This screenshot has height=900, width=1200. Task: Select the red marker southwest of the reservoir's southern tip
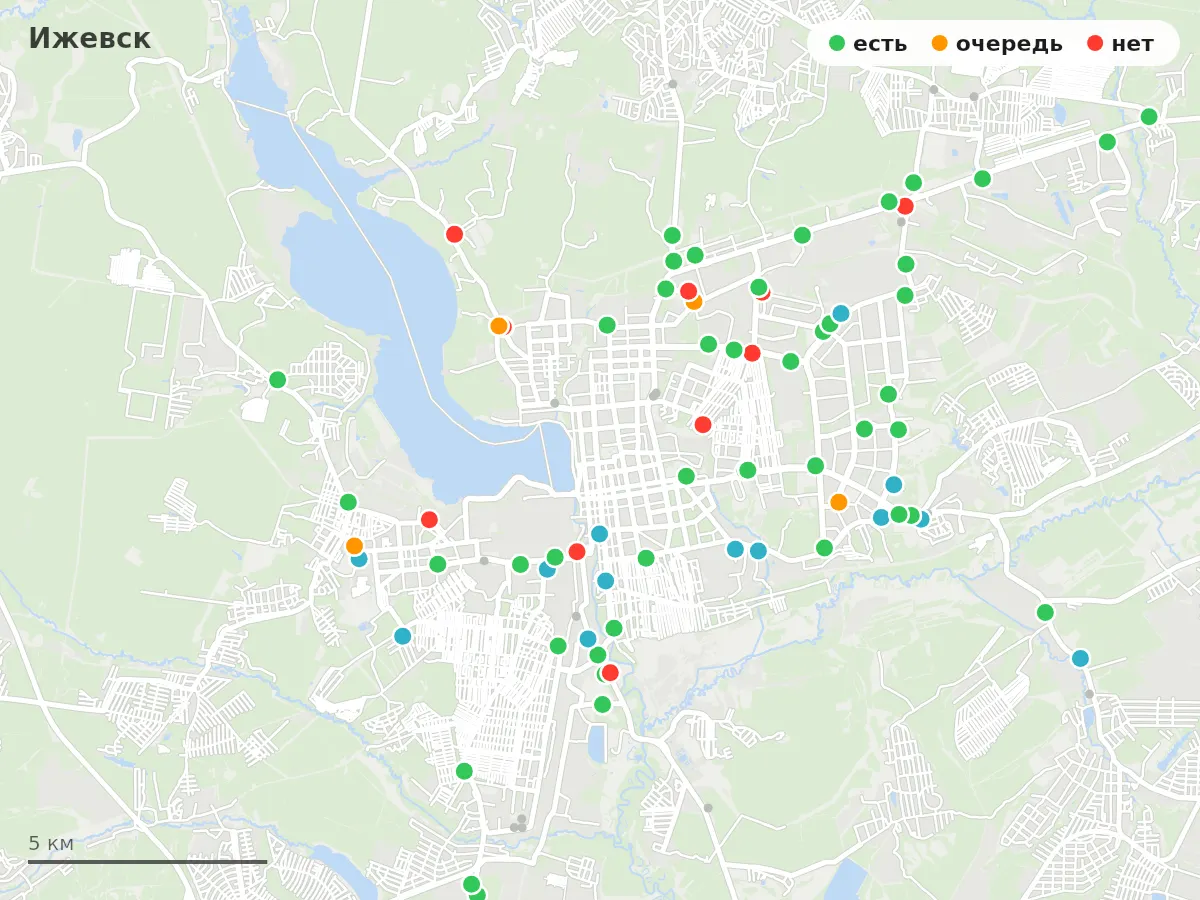coord(429,519)
